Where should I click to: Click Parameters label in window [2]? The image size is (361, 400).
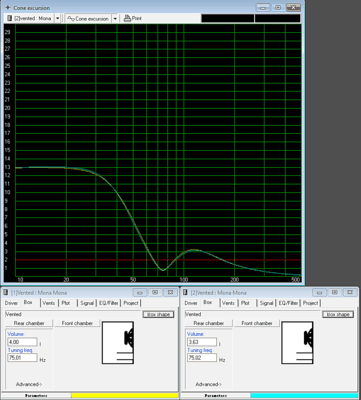pyautogui.click(x=215, y=396)
